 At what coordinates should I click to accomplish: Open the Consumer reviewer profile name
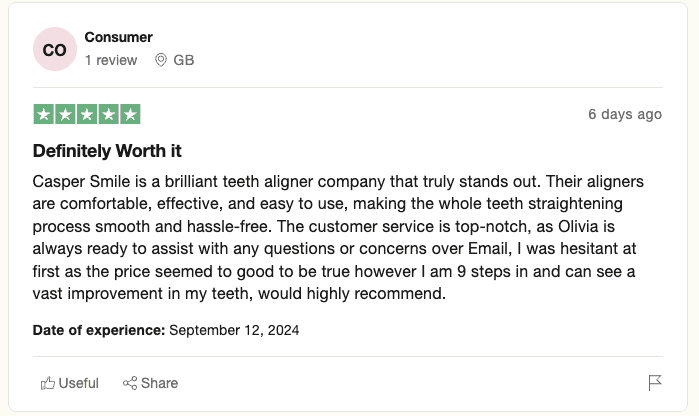coord(119,37)
